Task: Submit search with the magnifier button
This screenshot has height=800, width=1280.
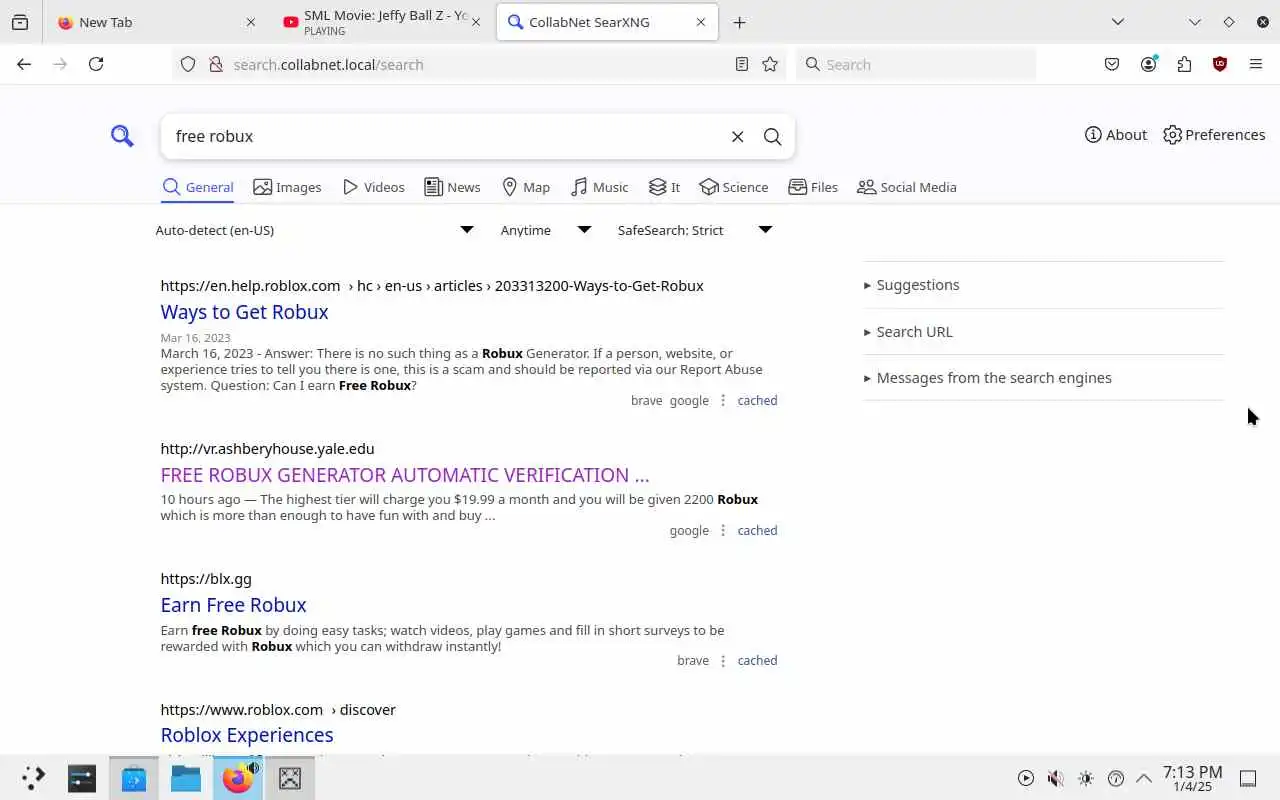Action: tap(772, 137)
